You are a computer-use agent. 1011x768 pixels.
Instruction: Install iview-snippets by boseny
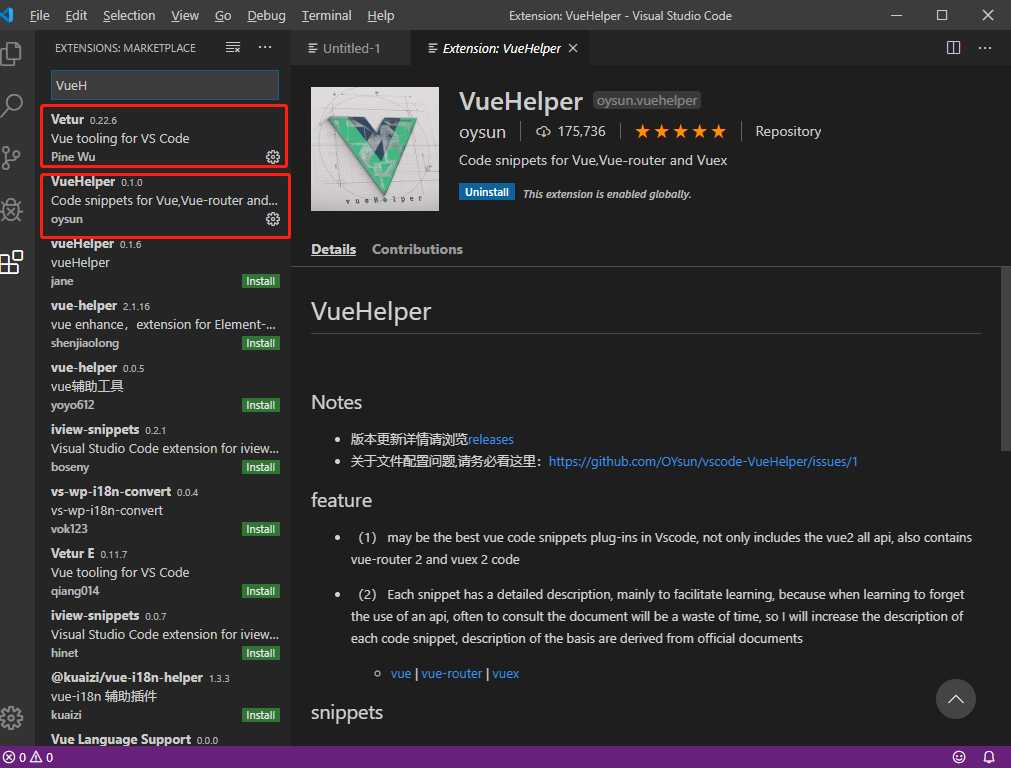pyautogui.click(x=260, y=467)
